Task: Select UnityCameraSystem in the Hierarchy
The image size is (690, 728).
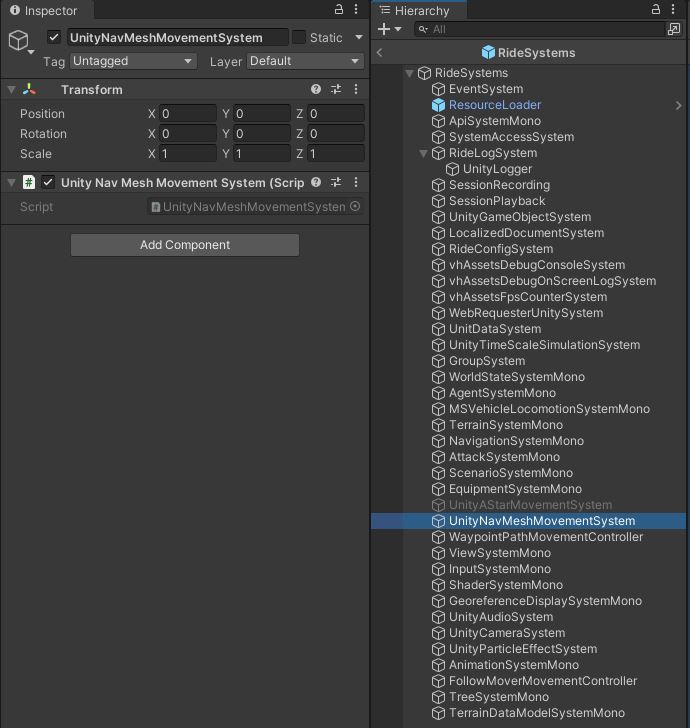Action: (507, 633)
